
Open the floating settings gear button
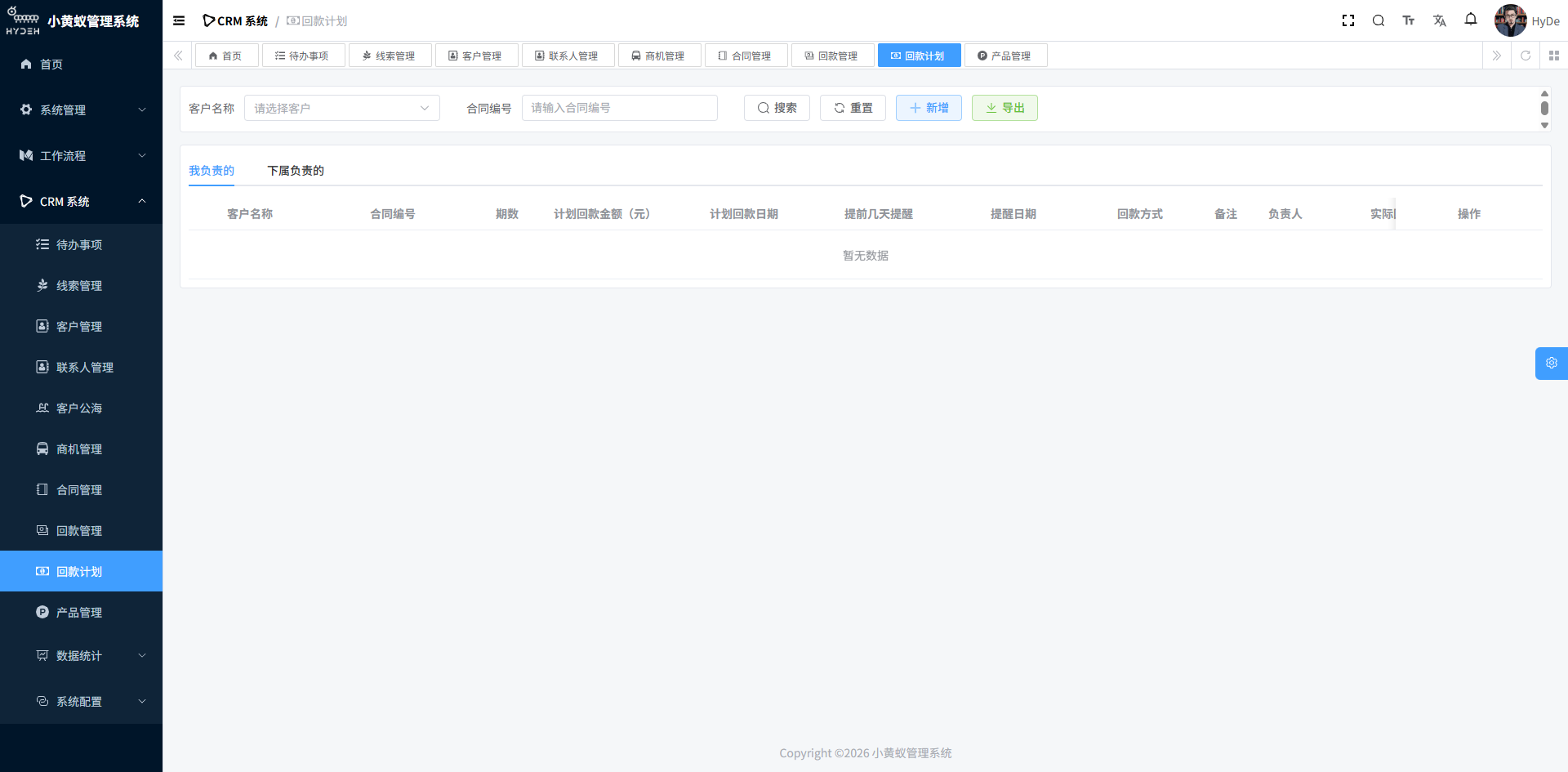pyautogui.click(x=1552, y=364)
